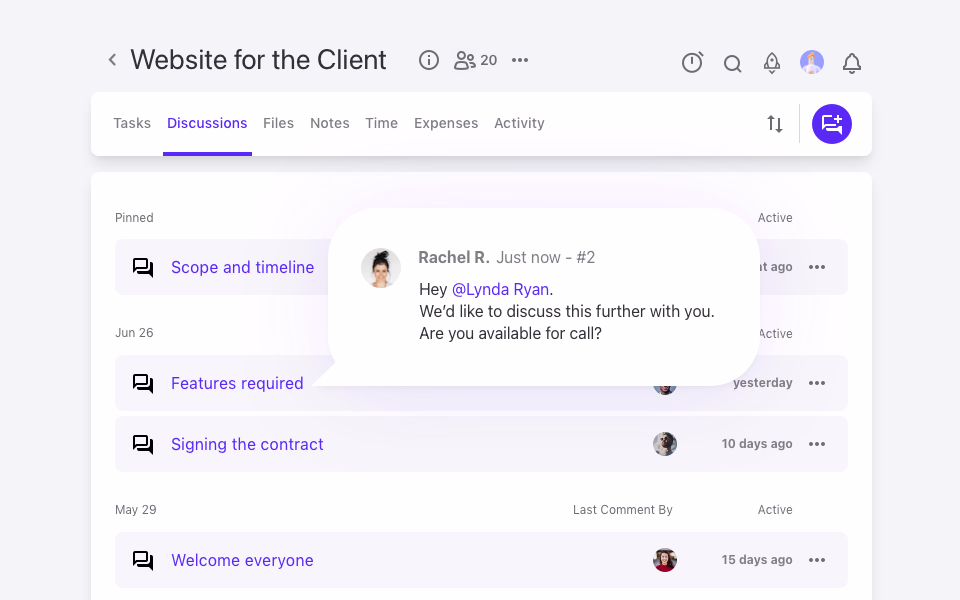Click the discussion icon beside Features required

coord(143,383)
